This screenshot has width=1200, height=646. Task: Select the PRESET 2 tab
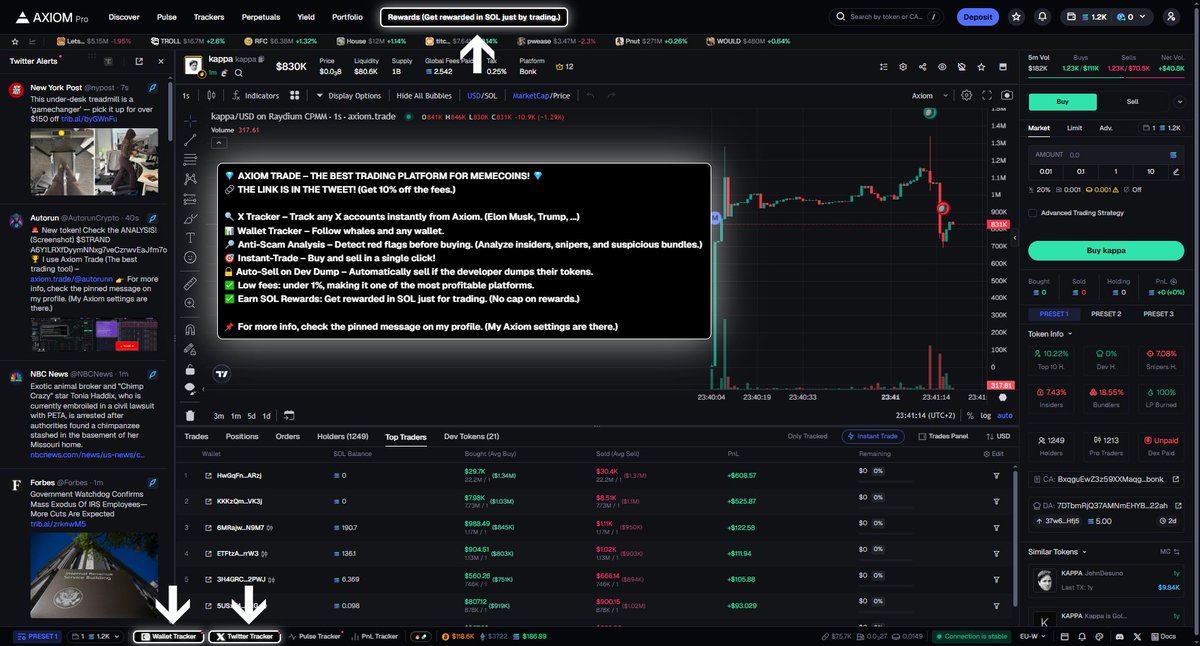click(1105, 314)
